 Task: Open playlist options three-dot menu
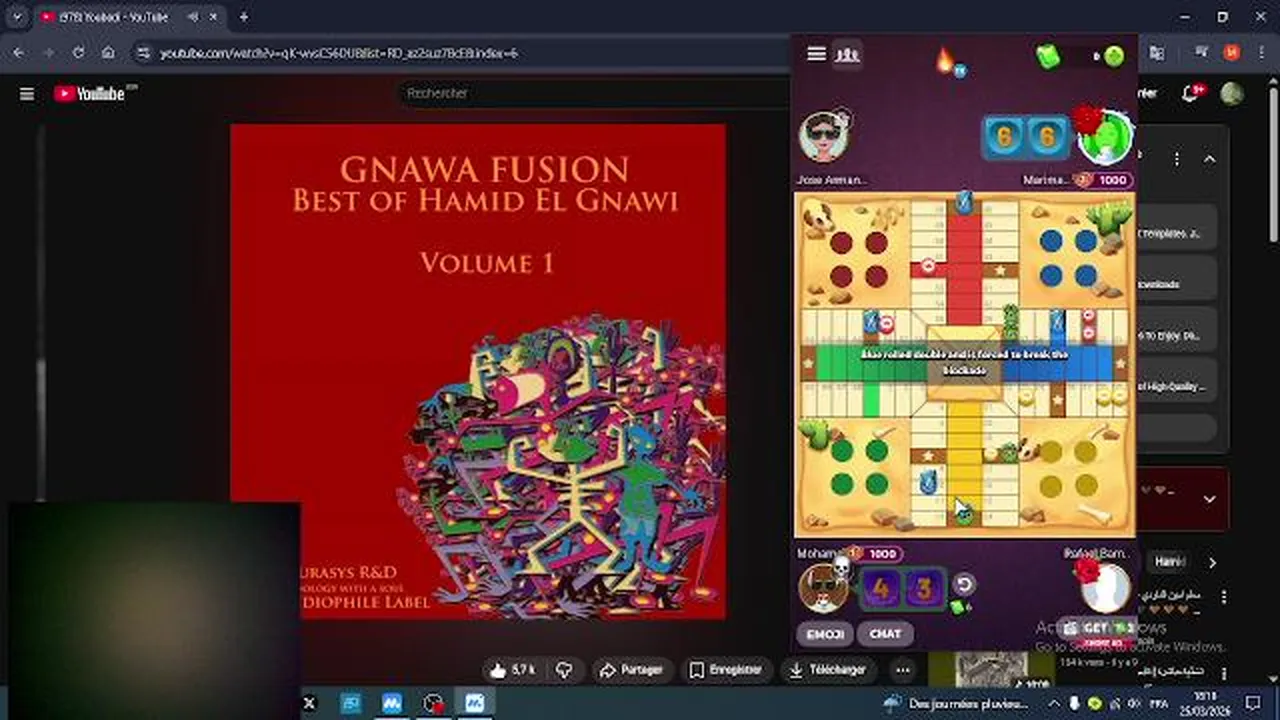click(1177, 159)
